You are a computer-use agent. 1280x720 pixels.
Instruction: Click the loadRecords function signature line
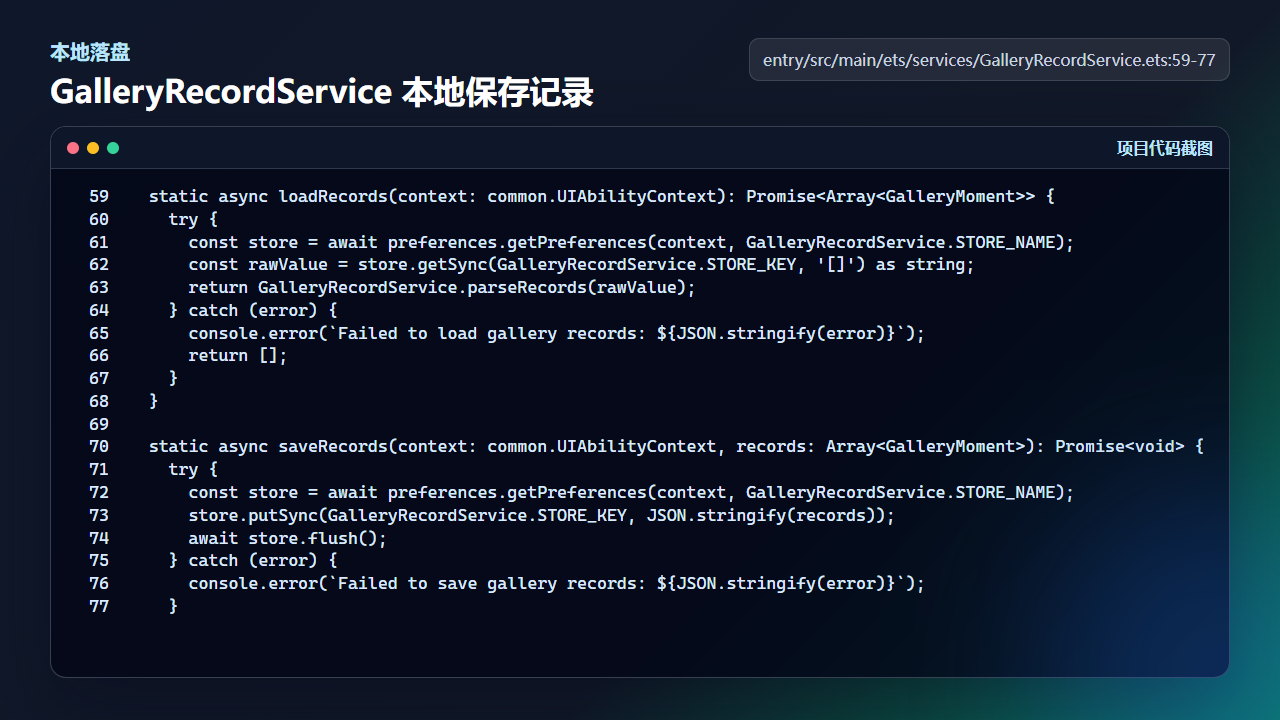click(x=602, y=196)
